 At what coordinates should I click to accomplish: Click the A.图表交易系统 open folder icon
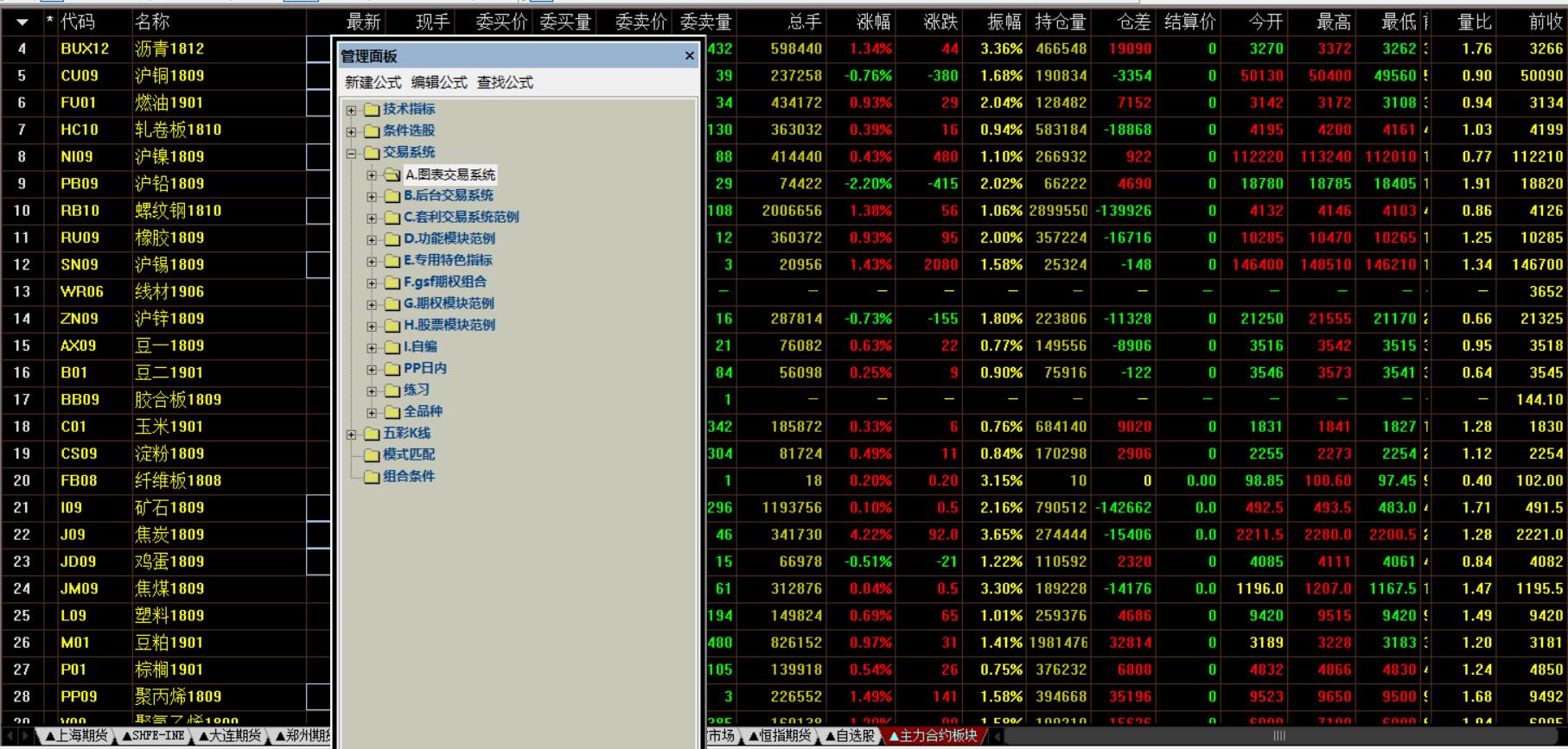pos(393,175)
